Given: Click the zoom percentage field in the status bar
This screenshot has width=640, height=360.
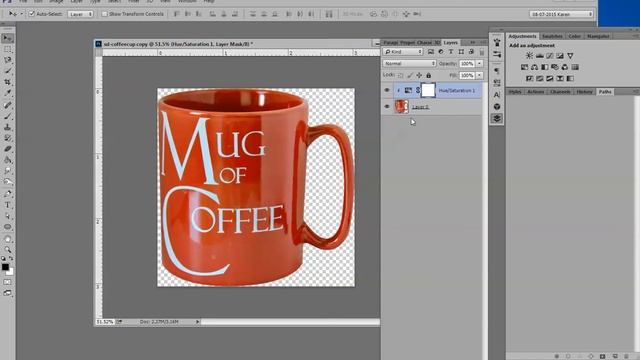Looking at the screenshot, I should [x=104, y=322].
